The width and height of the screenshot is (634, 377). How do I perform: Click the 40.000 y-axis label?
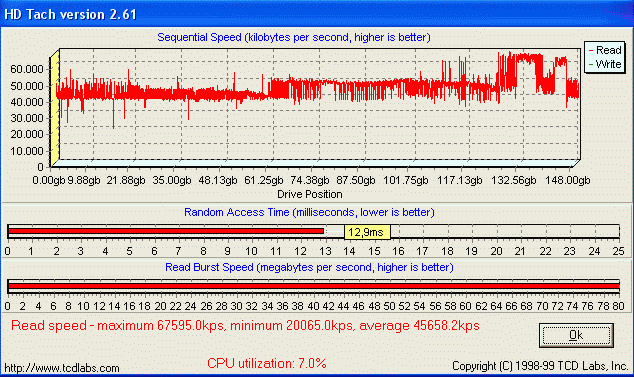(x=27, y=102)
